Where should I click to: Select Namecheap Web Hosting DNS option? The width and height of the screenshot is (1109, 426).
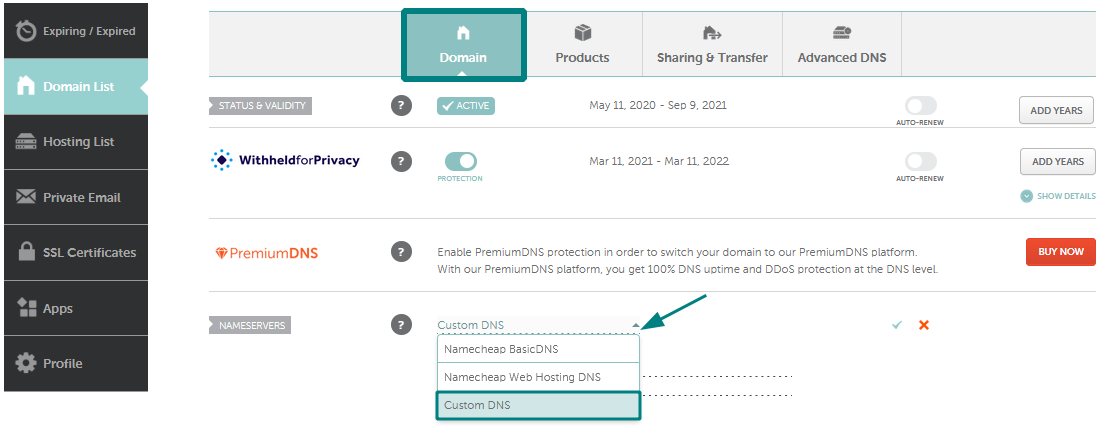(538, 377)
